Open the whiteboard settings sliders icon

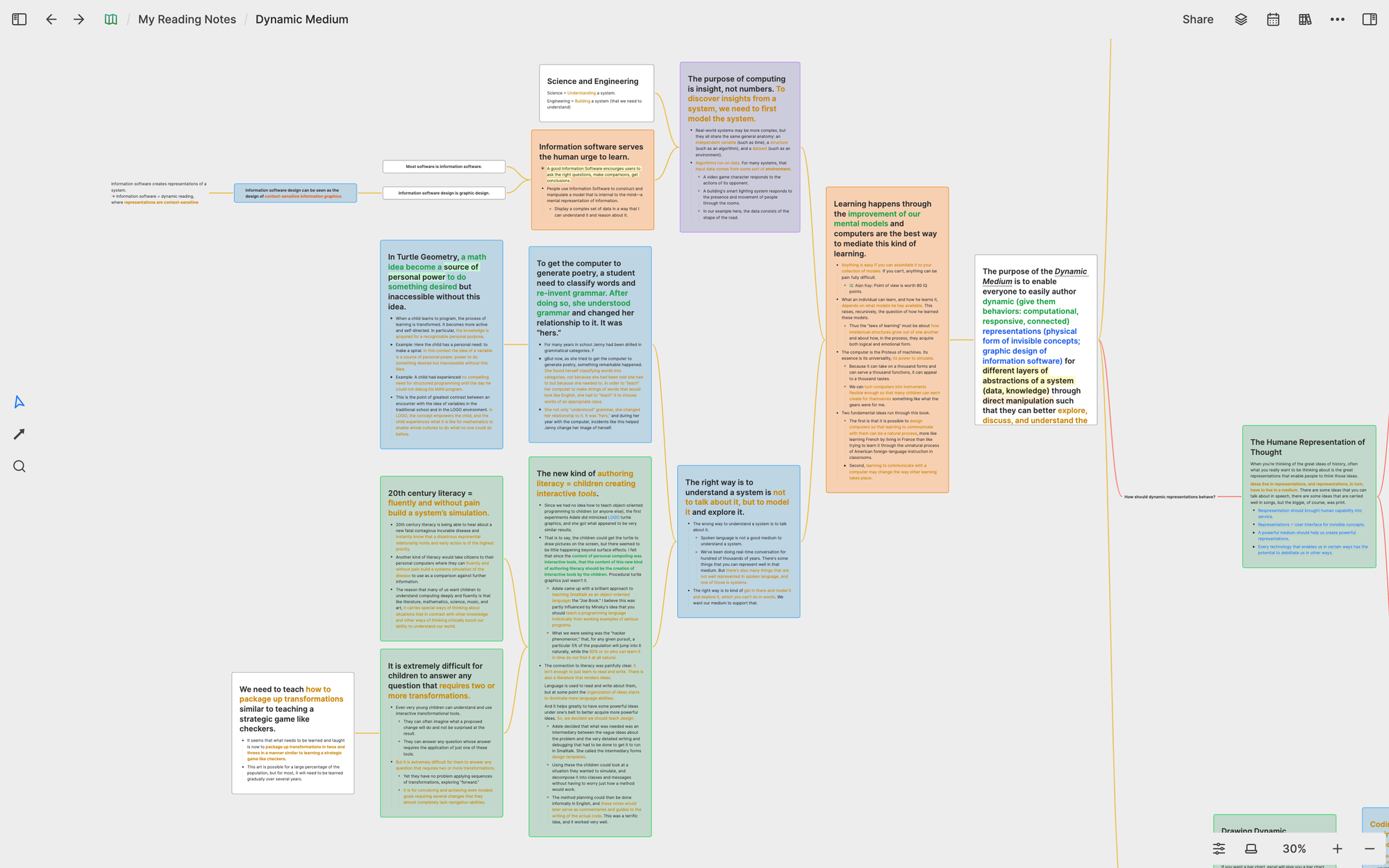(1219, 849)
